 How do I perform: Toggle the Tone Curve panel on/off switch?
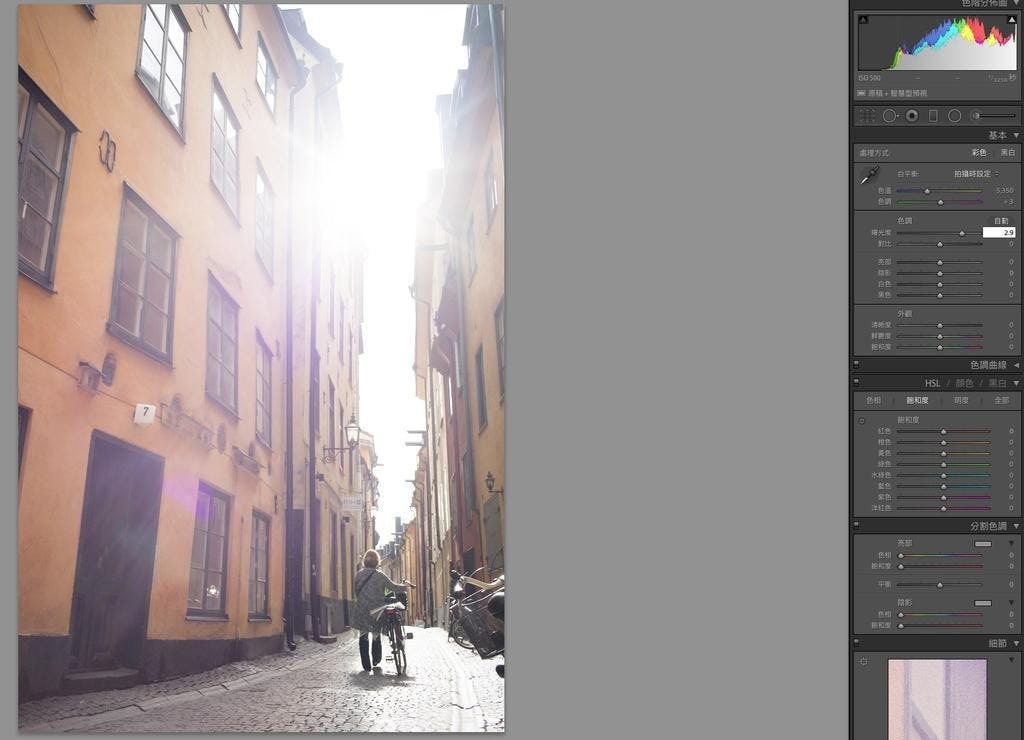[856, 365]
